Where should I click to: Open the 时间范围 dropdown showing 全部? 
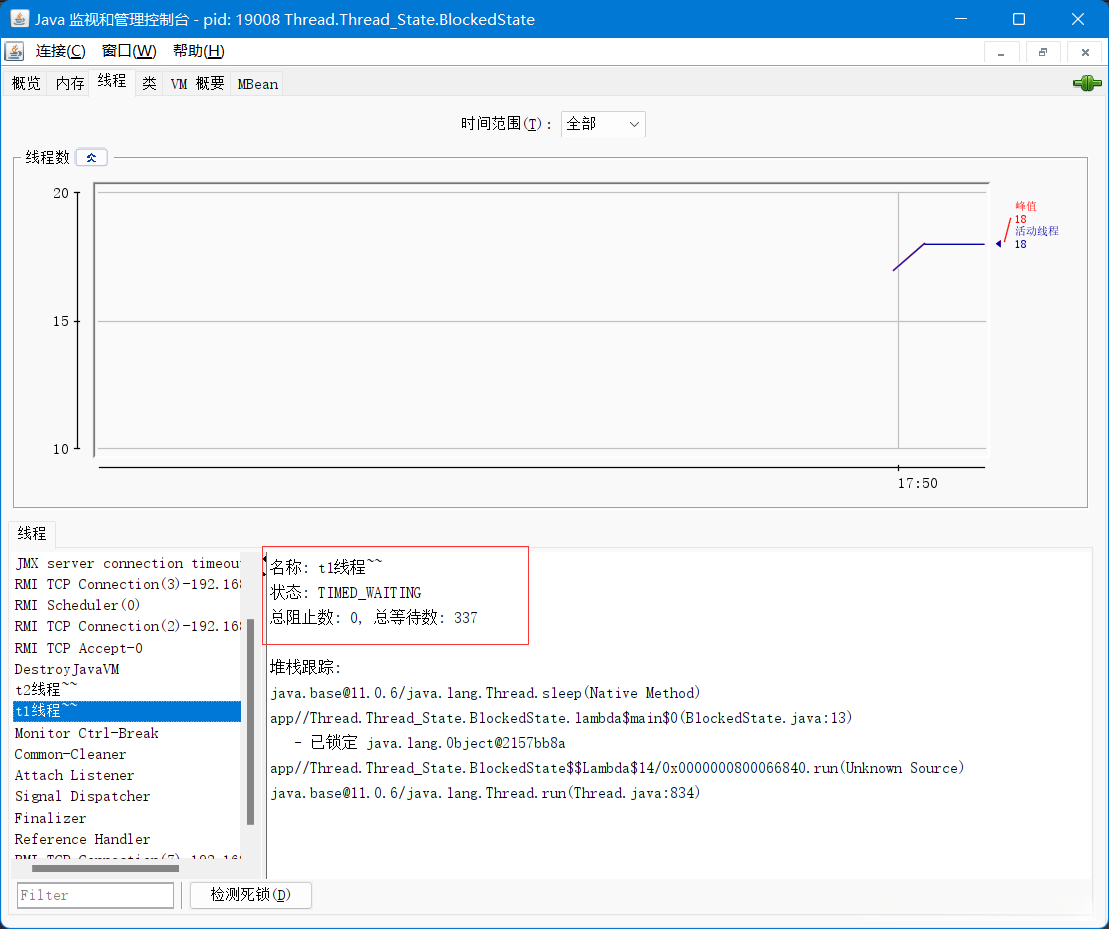point(603,124)
